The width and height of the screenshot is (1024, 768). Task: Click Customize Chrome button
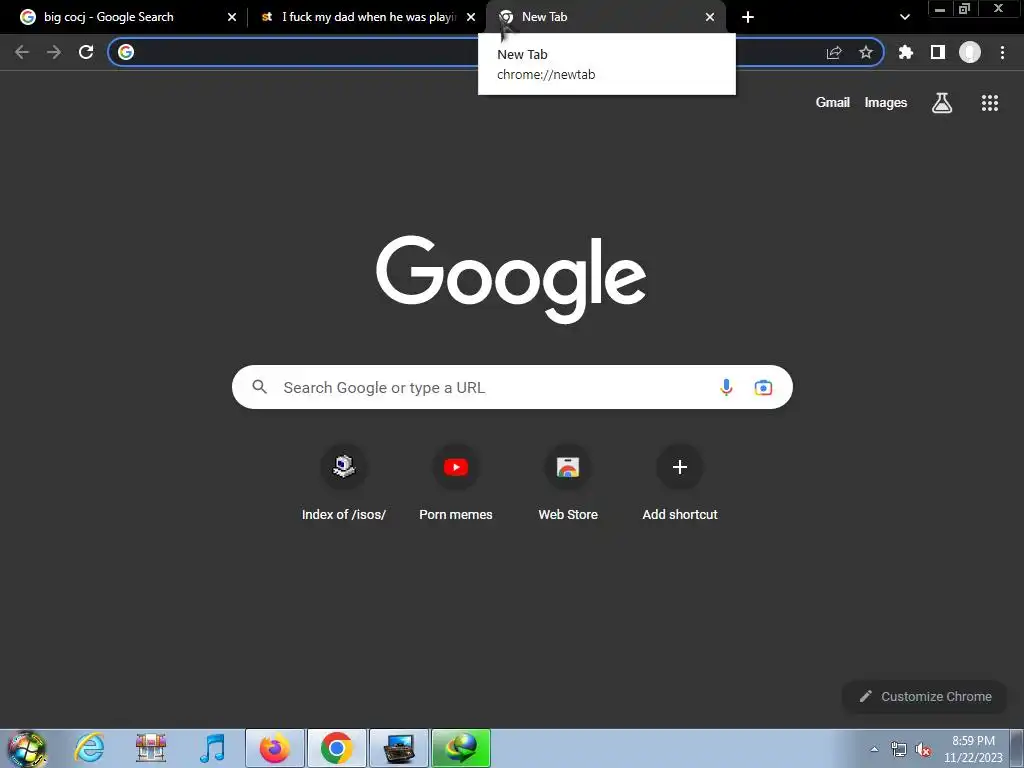click(925, 697)
